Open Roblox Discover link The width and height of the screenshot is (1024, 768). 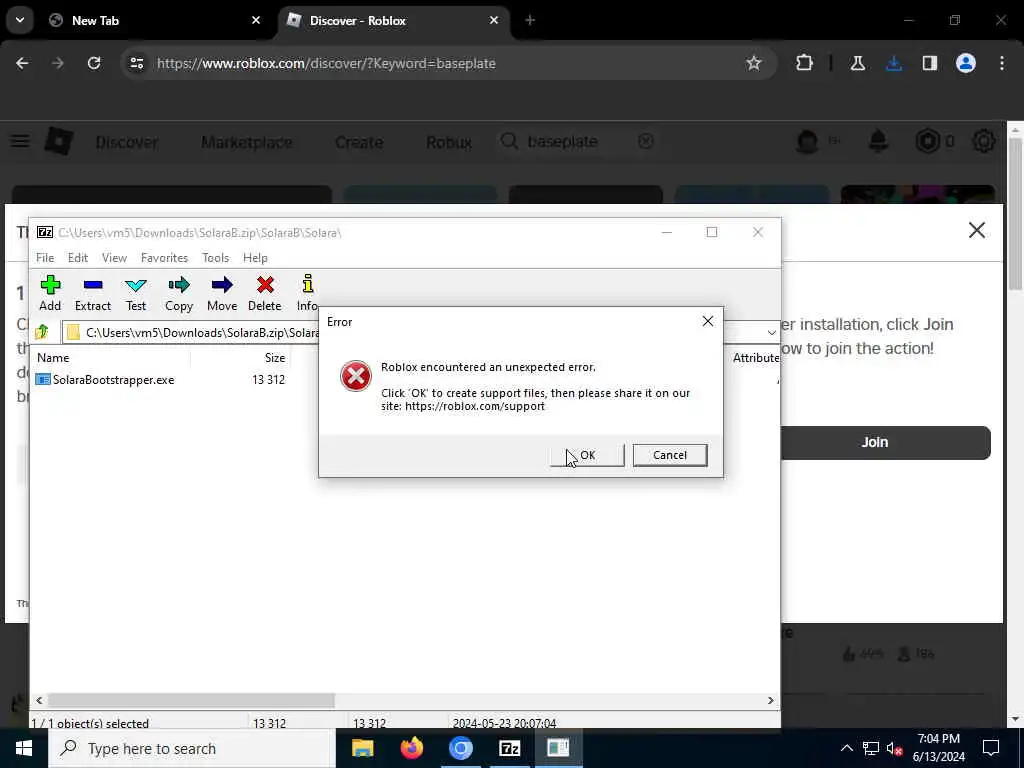127,142
